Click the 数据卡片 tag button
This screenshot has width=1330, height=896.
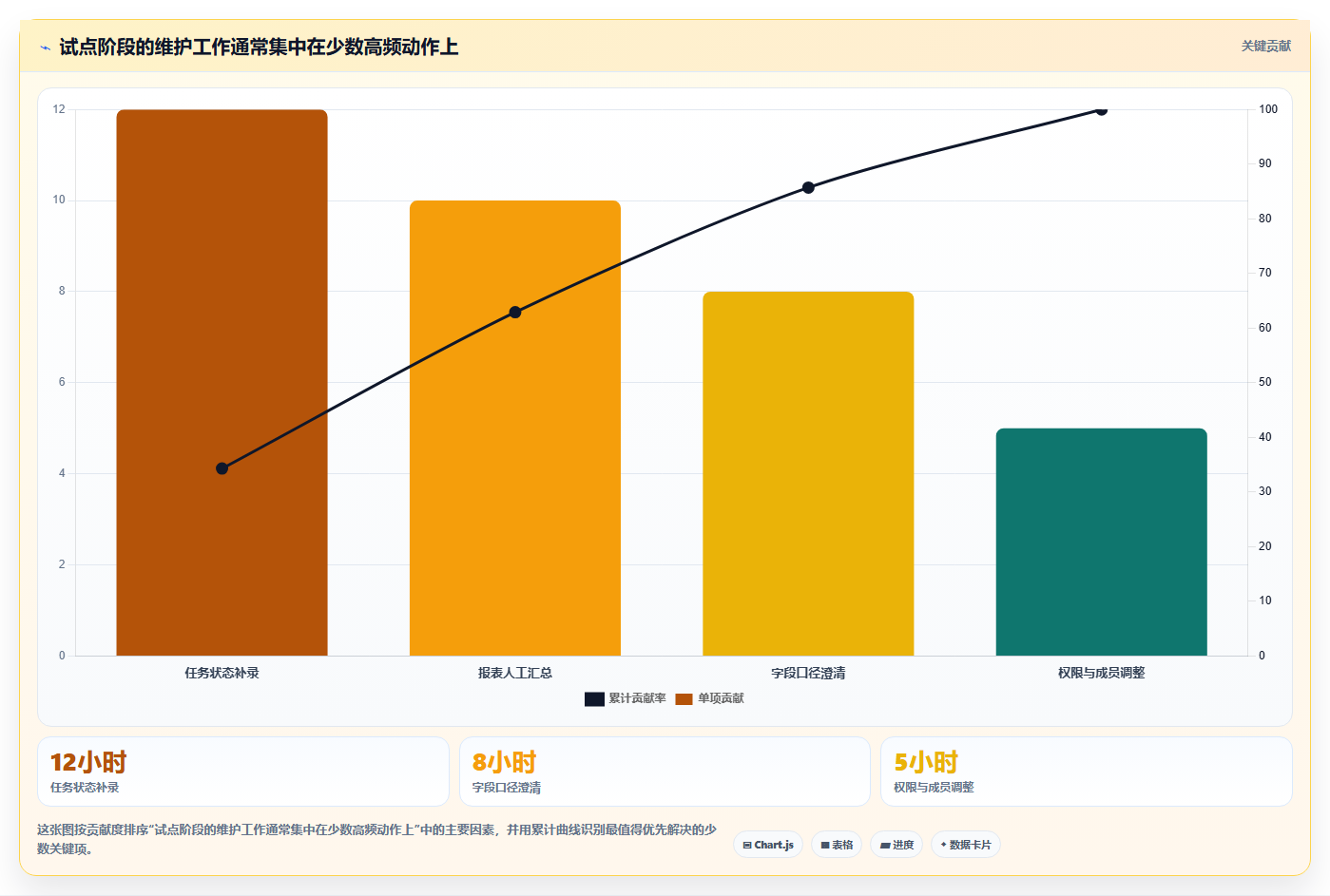coord(965,845)
